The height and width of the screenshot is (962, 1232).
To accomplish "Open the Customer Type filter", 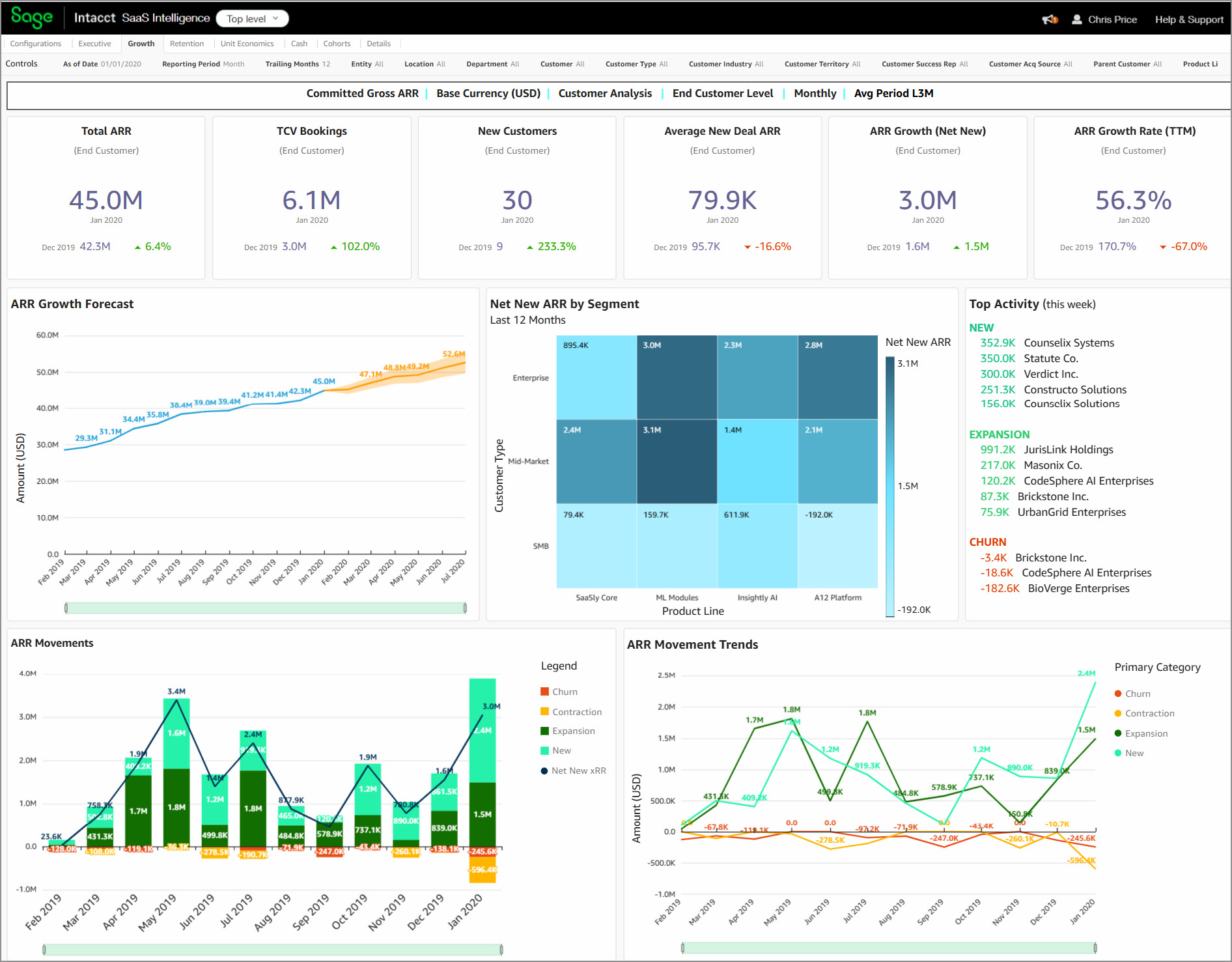I will pyautogui.click(x=636, y=64).
